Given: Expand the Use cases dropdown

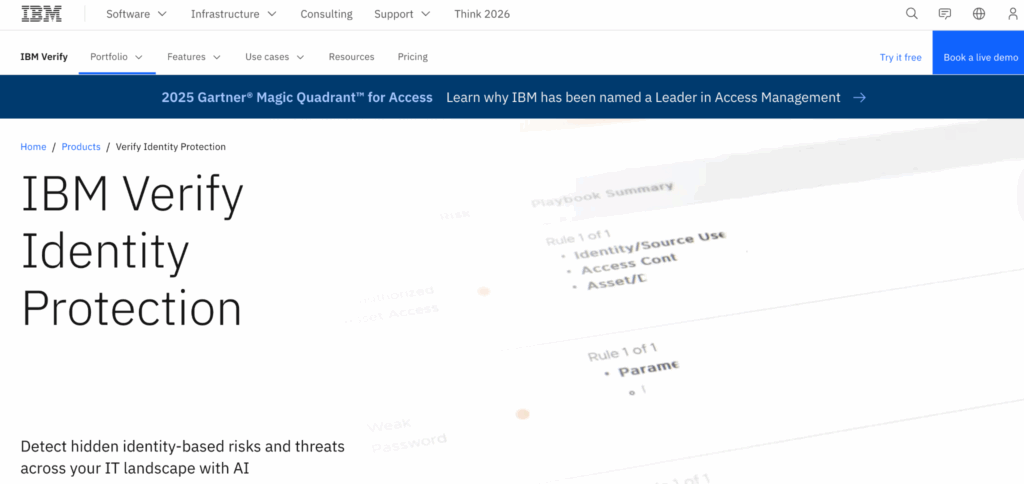Looking at the screenshot, I should point(275,57).
